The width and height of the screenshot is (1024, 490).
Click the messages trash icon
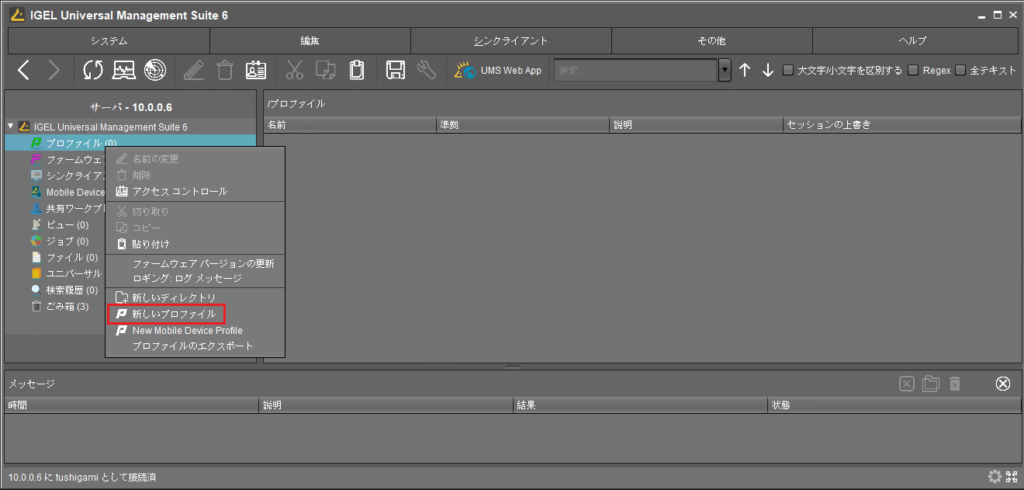tap(955, 384)
